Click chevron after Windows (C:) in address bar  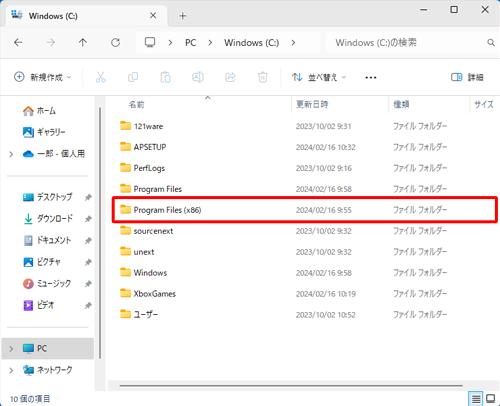pos(293,43)
